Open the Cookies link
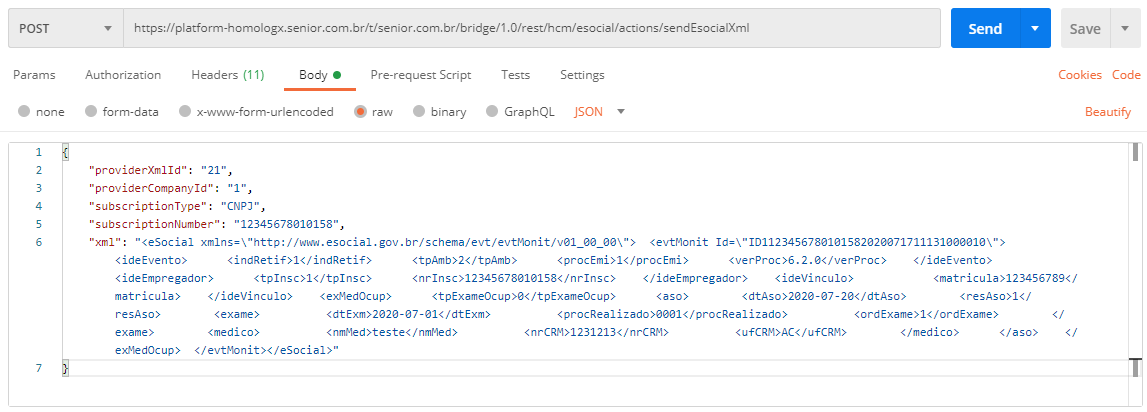The width and height of the screenshot is (1147, 412). coord(1080,75)
